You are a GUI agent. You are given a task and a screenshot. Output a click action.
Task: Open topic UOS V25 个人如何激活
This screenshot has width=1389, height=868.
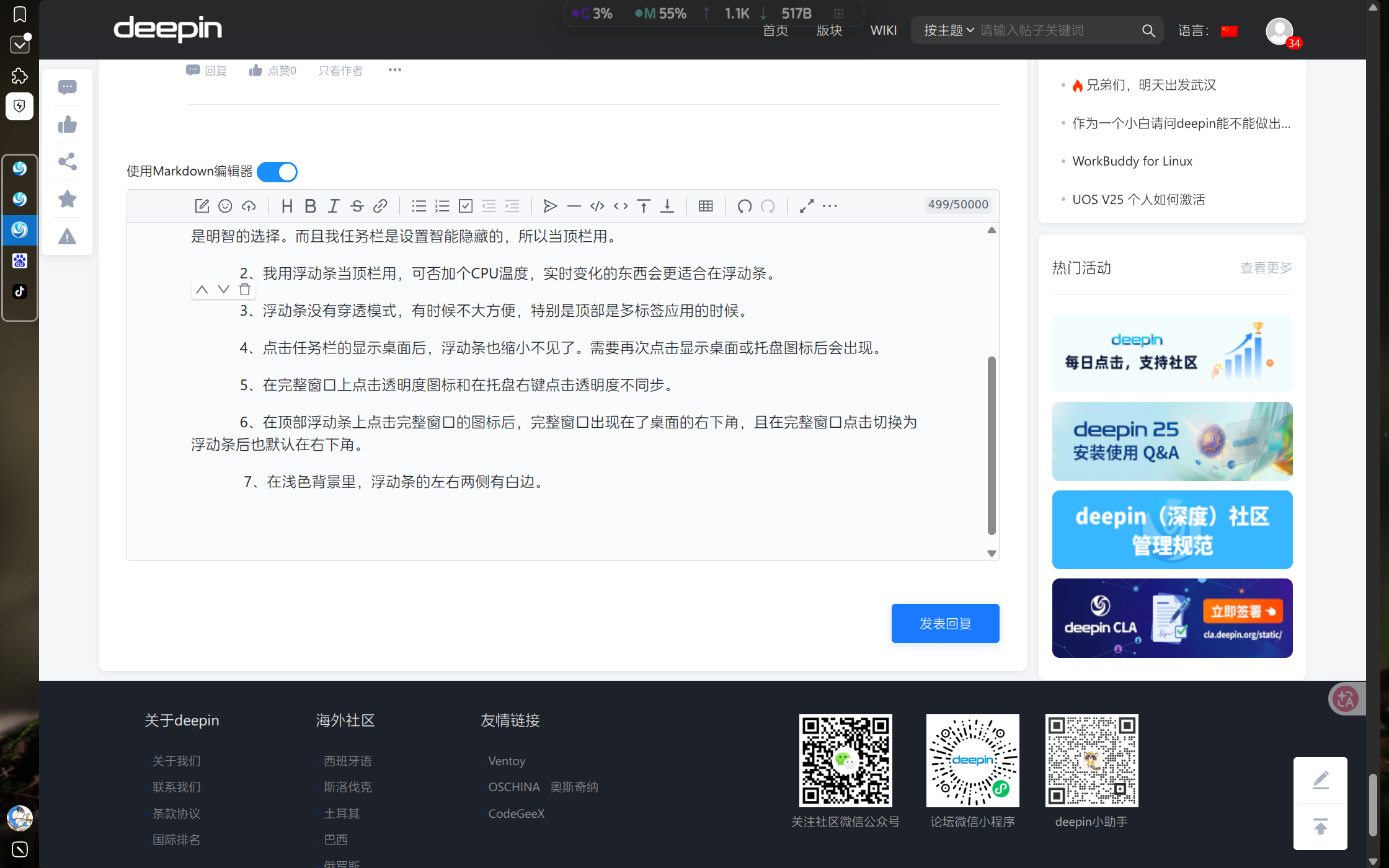[1138, 200]
